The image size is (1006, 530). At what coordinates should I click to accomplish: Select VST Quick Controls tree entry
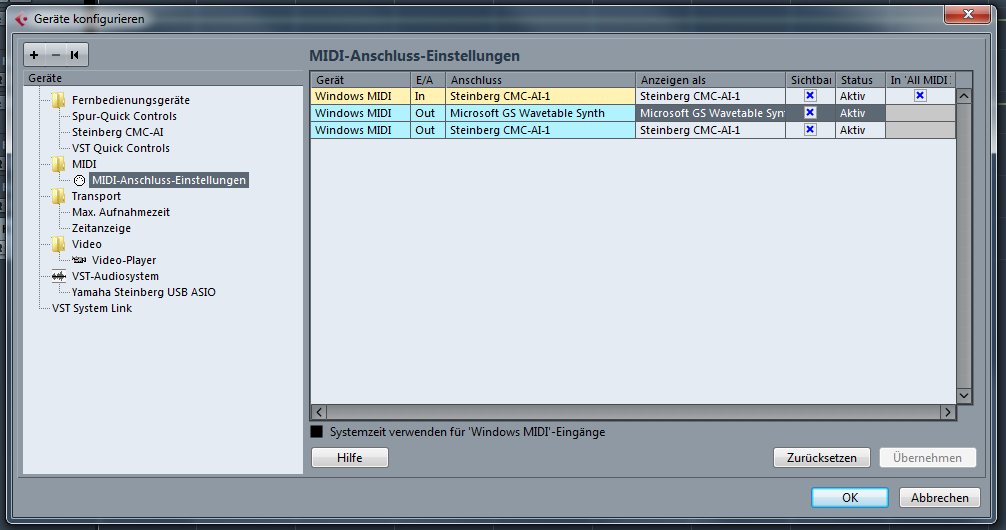click(121, 148)
